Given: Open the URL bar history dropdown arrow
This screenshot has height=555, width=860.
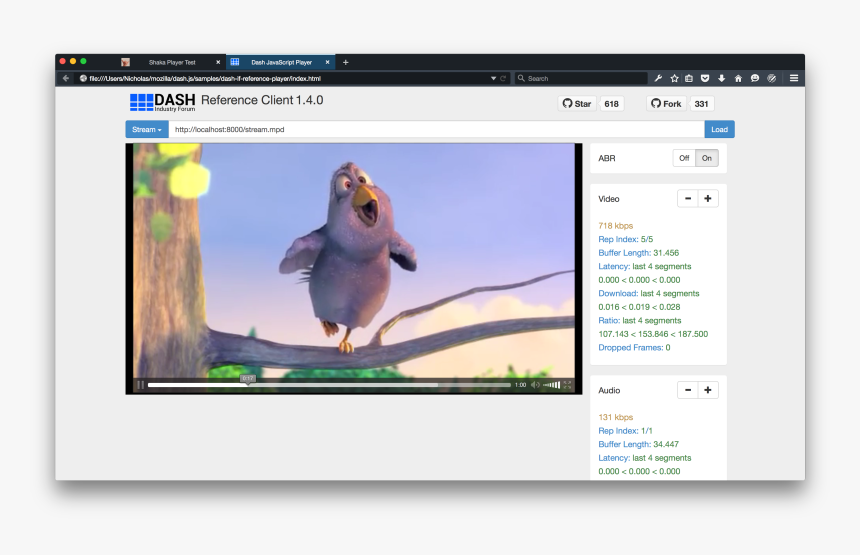Looking at the screenshot, I should (493, 78).
